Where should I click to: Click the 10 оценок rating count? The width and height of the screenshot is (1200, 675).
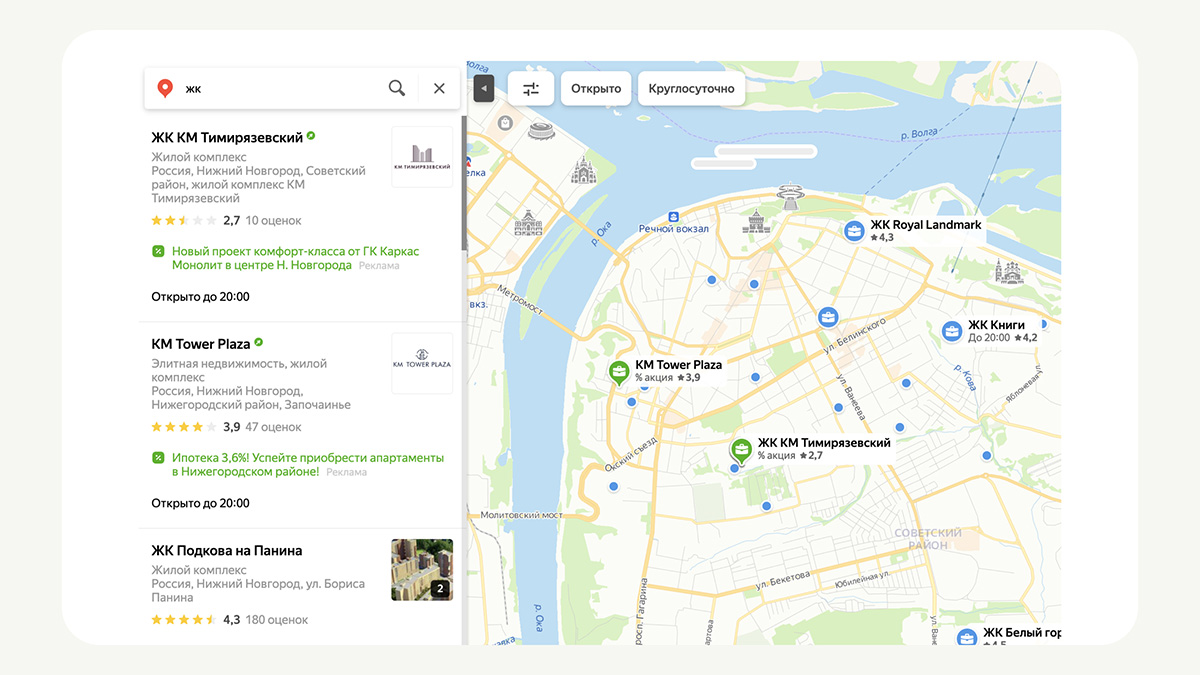pos(273,220)
